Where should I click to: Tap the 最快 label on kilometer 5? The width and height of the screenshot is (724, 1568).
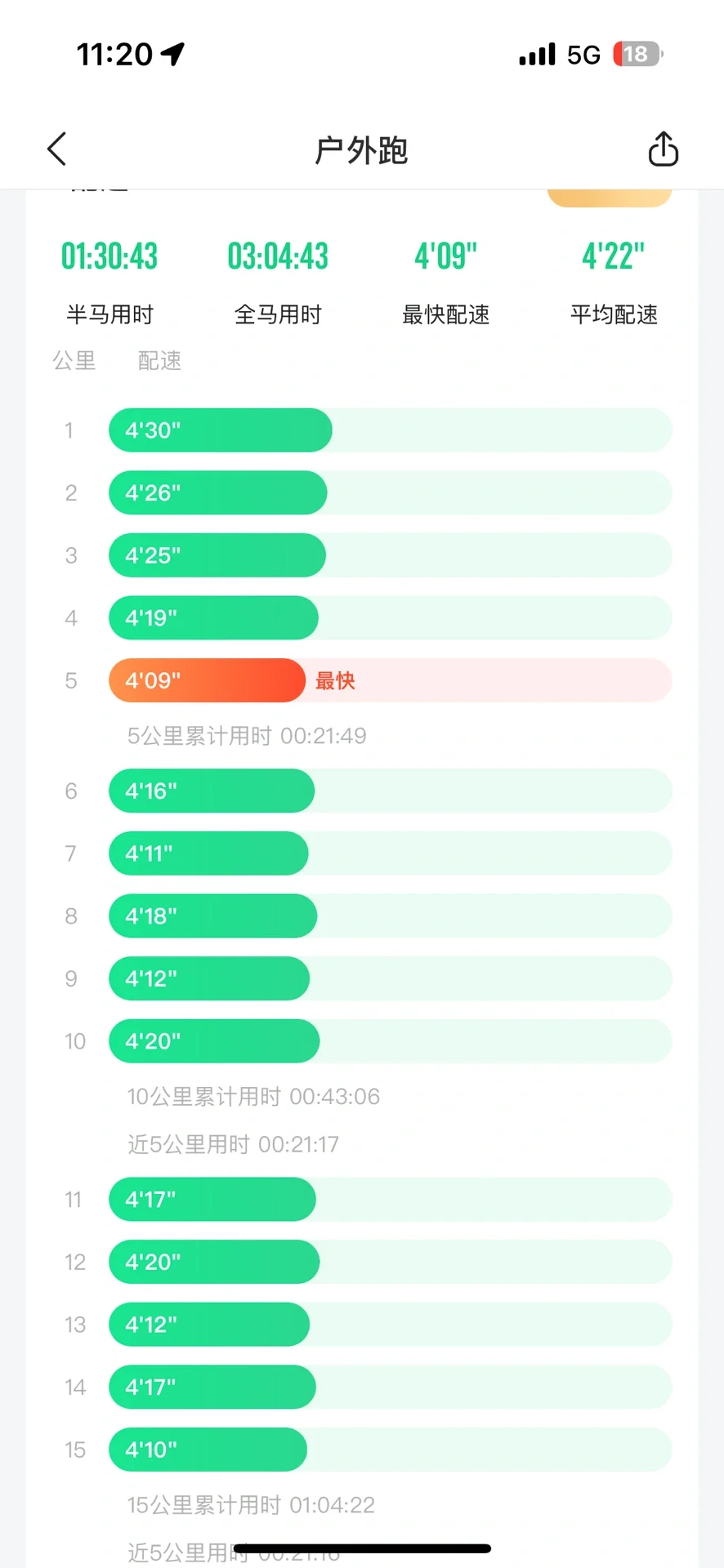click(x=335, y=681)
